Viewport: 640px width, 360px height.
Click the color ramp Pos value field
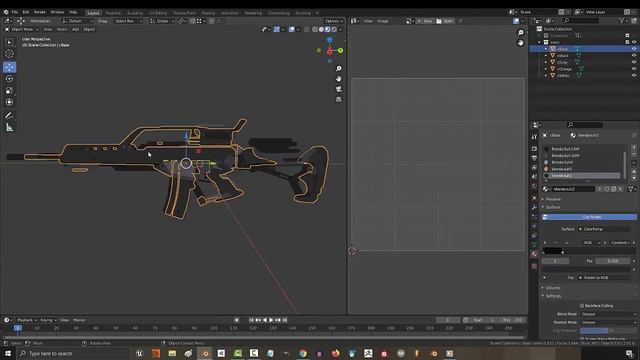pyautogui.click(x=612, y=261)
